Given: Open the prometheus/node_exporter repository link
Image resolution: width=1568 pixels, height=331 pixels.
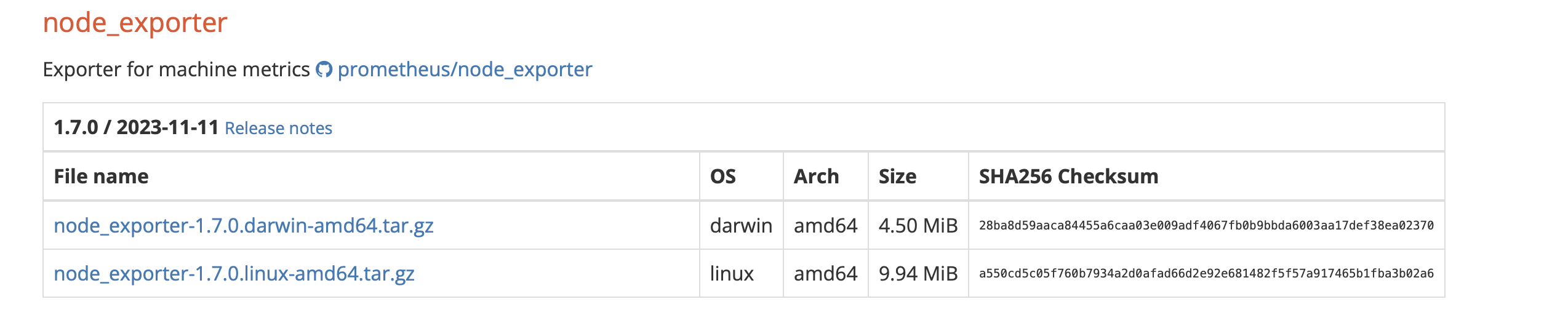Looking at the screenshot, I should pos(465,70).
